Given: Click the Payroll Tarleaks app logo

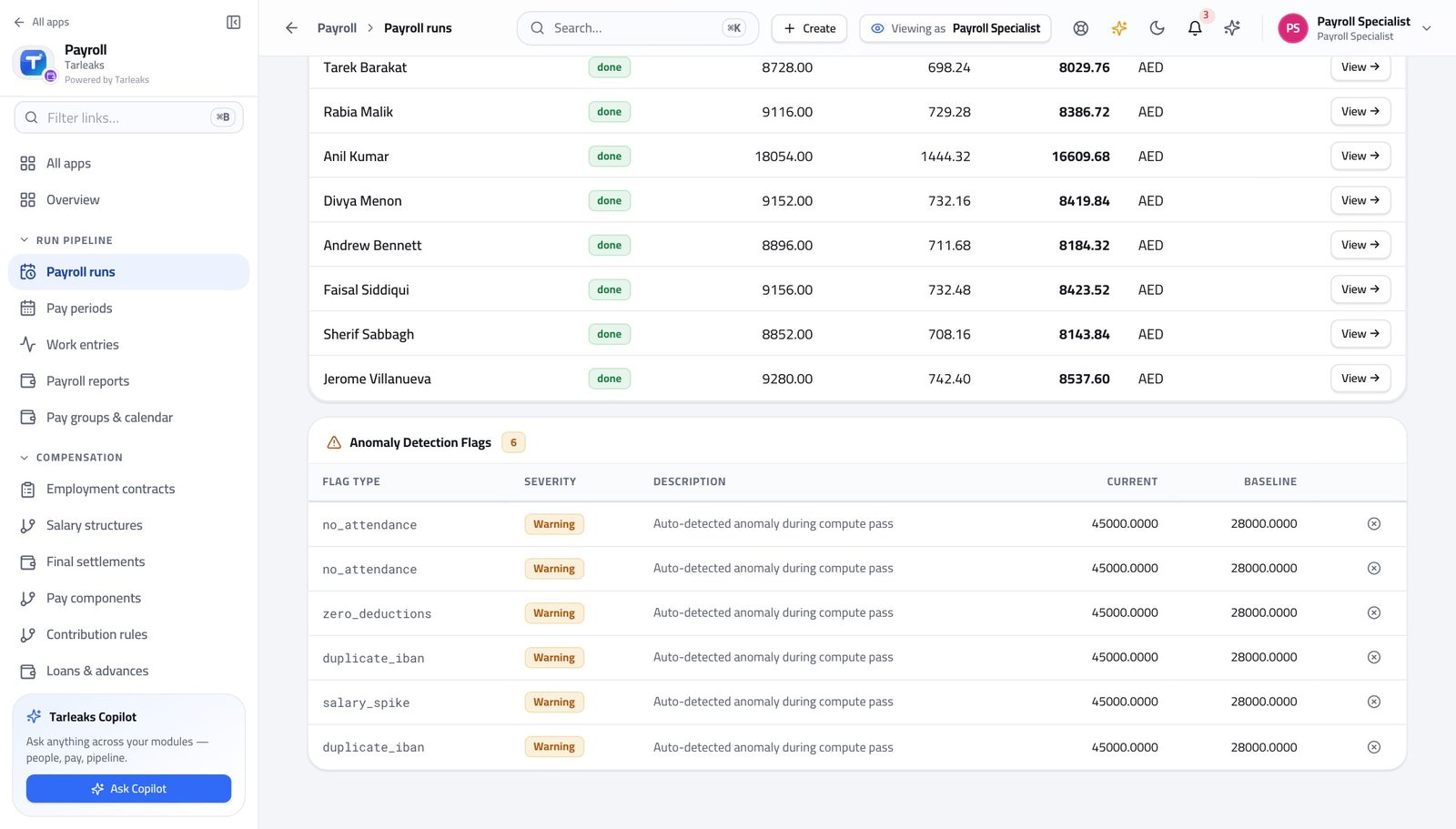Looking at the screenshot, I should (x=34, y=63).
